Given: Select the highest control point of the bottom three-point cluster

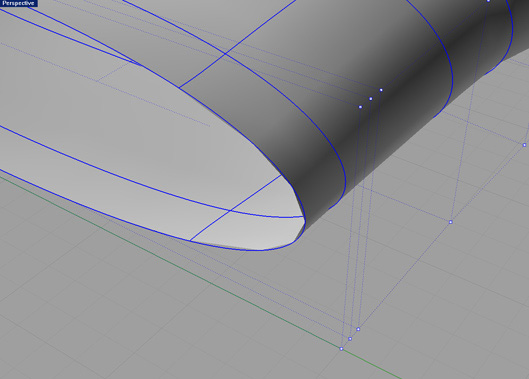Looking at the screenshot, I should (358, 329).
